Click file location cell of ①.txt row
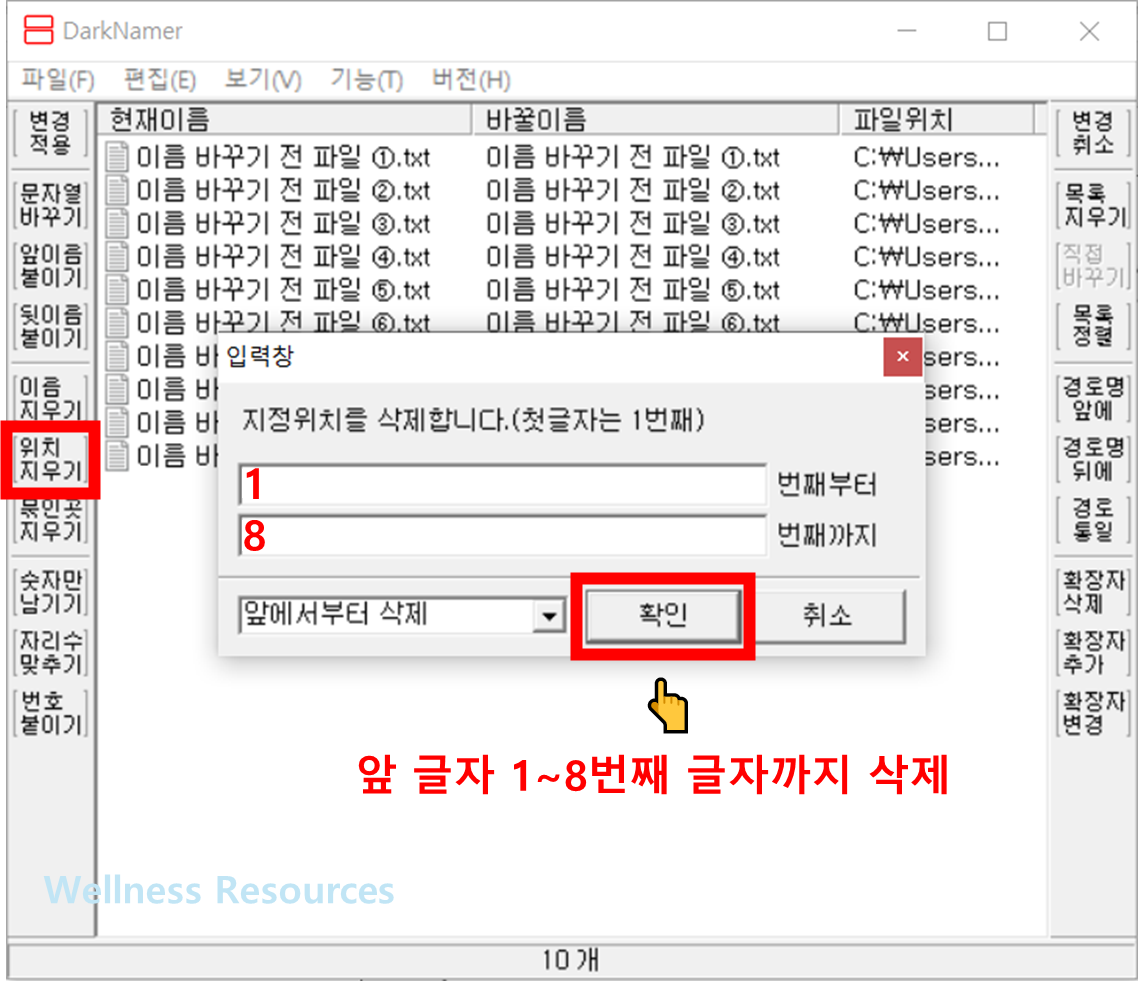This screenshot has height=981, width=1138. pos(927,157)
